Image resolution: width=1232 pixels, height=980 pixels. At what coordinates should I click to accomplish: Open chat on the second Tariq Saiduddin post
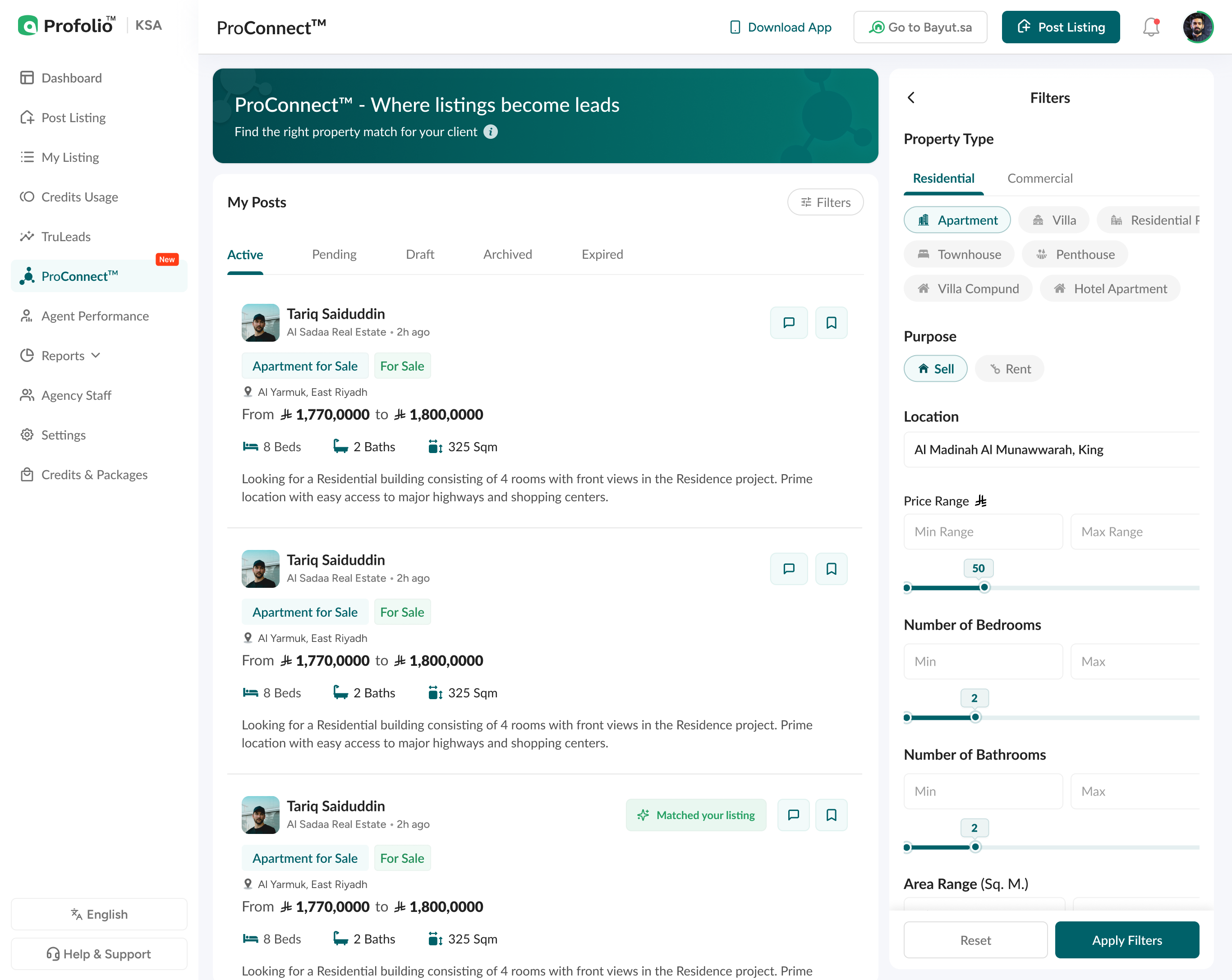pos(789,569)
